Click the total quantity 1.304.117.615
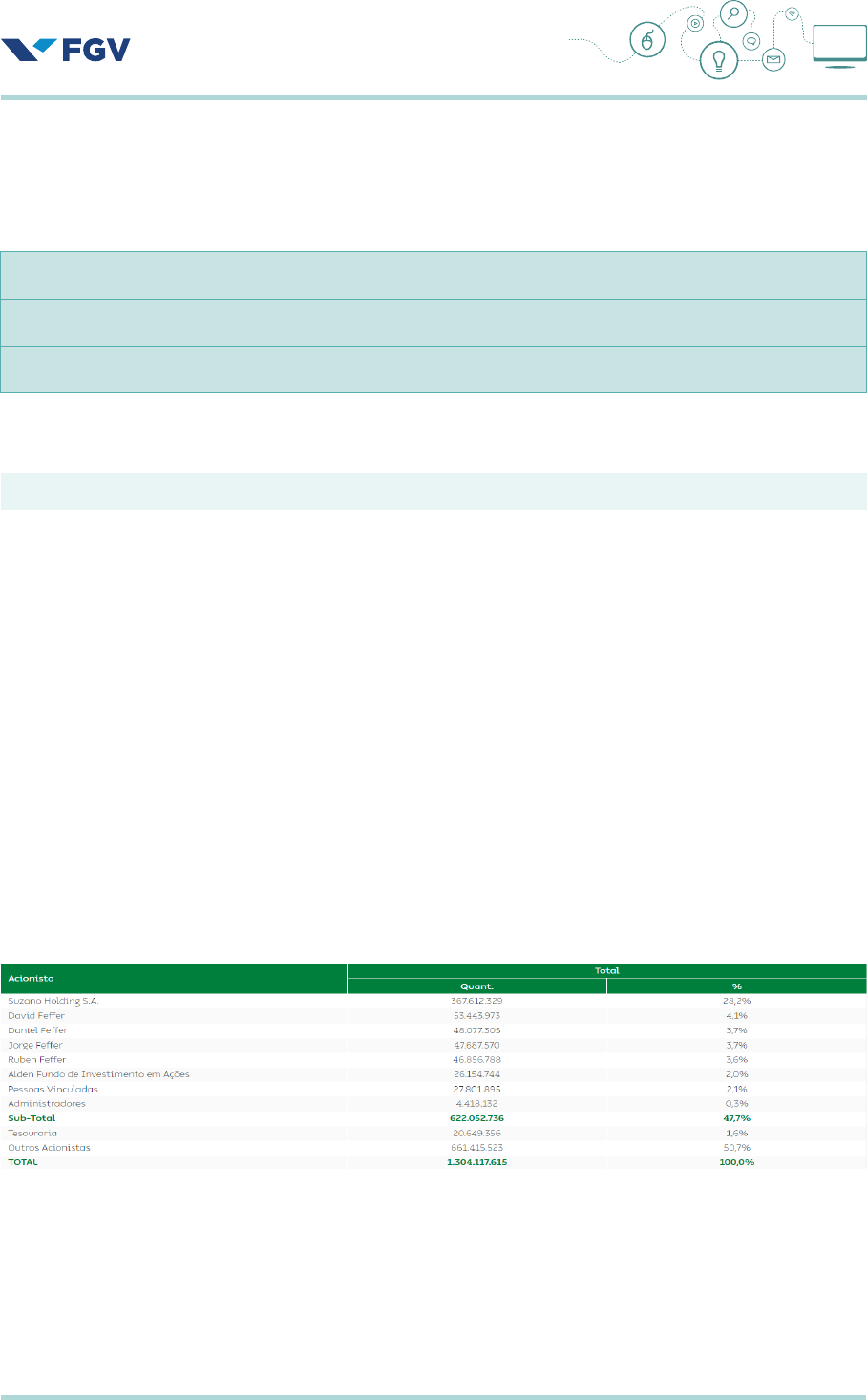 coord(476,1162)
